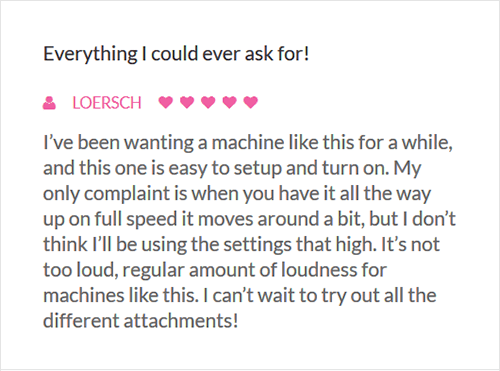Click the line beginning 'only complaint is when'
The width and height of the screenshot is (500, 371).
click(x=237, y=194)
